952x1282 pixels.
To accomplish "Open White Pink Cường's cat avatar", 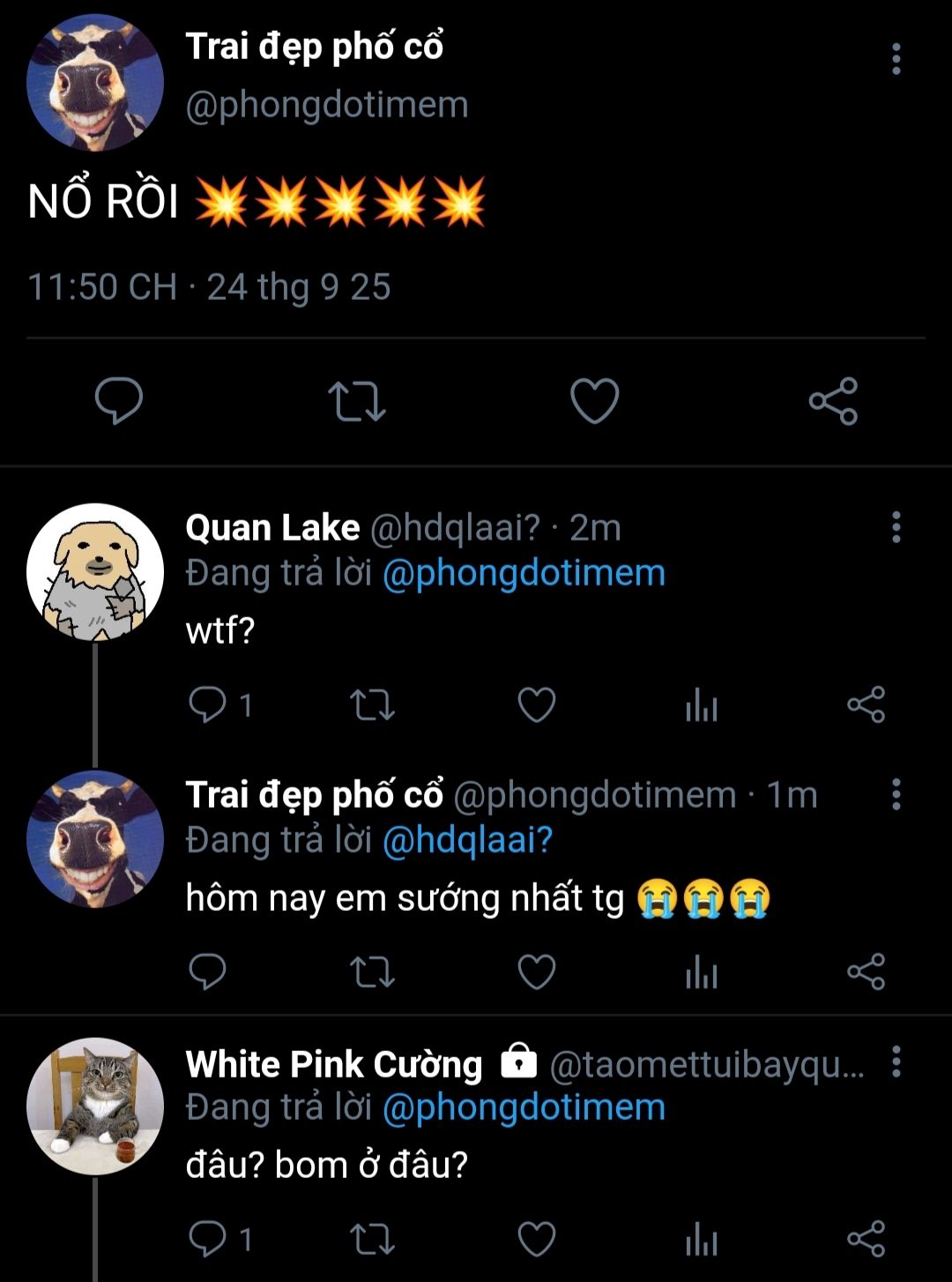I will pyautogui.click(x=95, y=1106).
